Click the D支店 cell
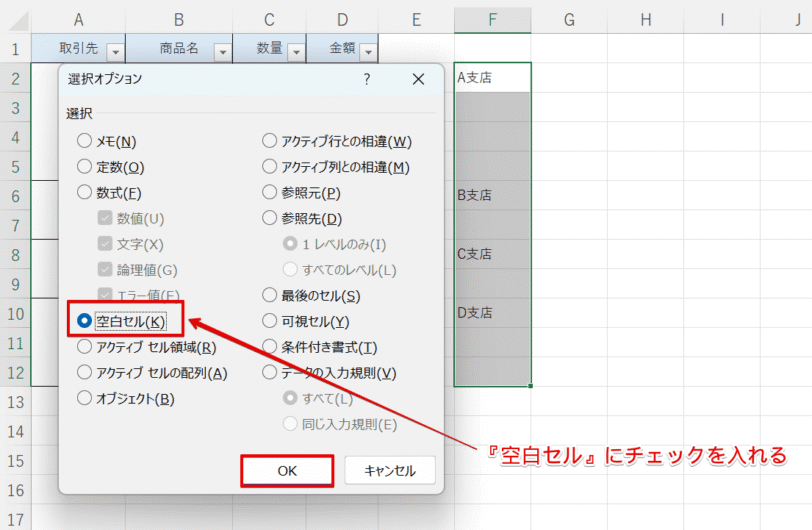Screen dimensions: 812x530 [x=492, y=313]
